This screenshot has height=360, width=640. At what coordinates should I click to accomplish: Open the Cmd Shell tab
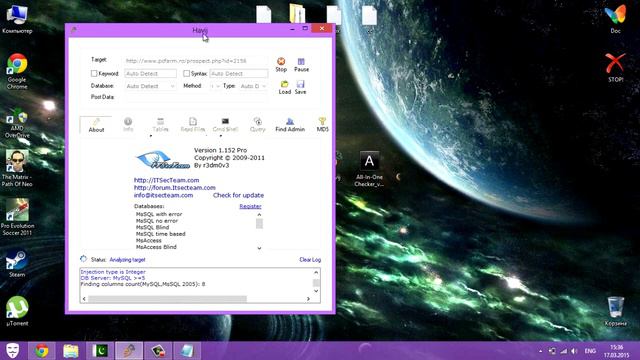pos(225,124)
